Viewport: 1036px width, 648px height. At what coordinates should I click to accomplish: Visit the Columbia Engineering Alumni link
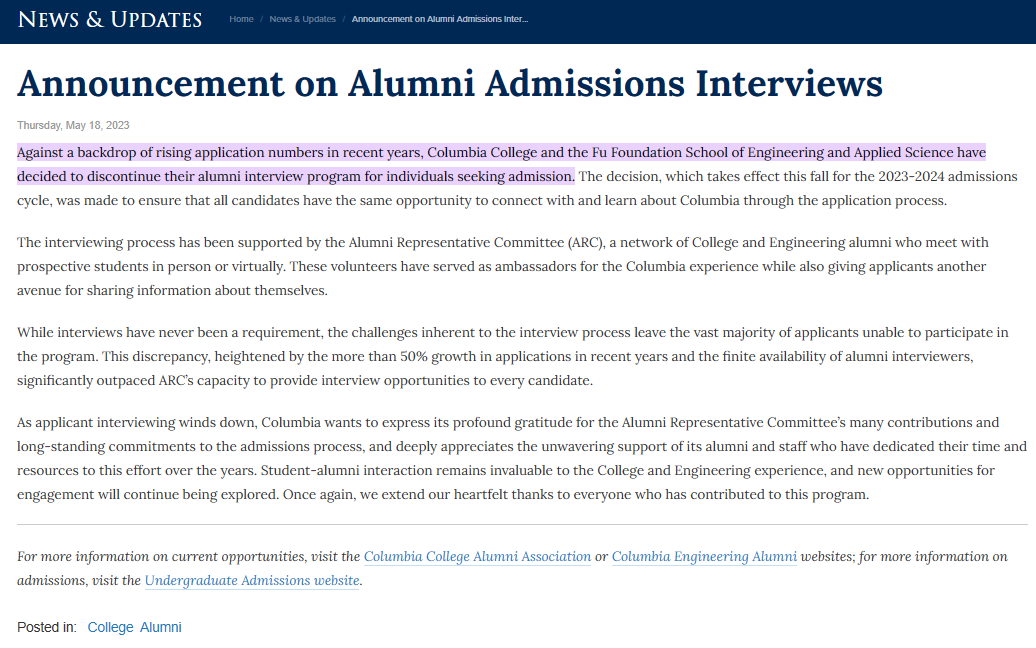tap(704, 557)
